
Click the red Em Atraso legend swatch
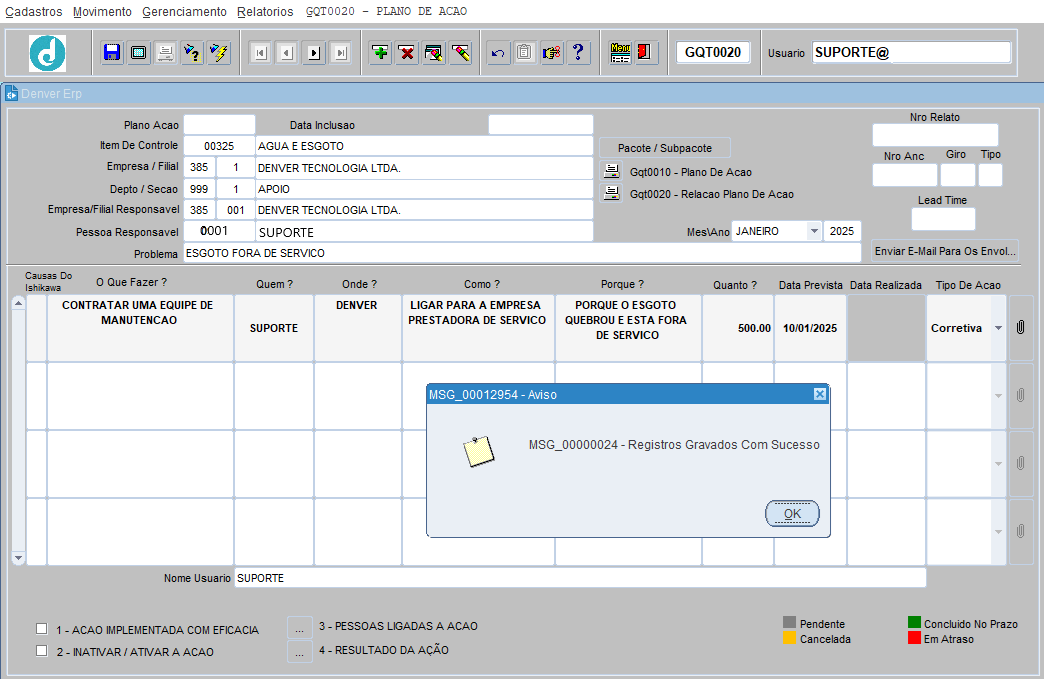click(x=914, y=638)
